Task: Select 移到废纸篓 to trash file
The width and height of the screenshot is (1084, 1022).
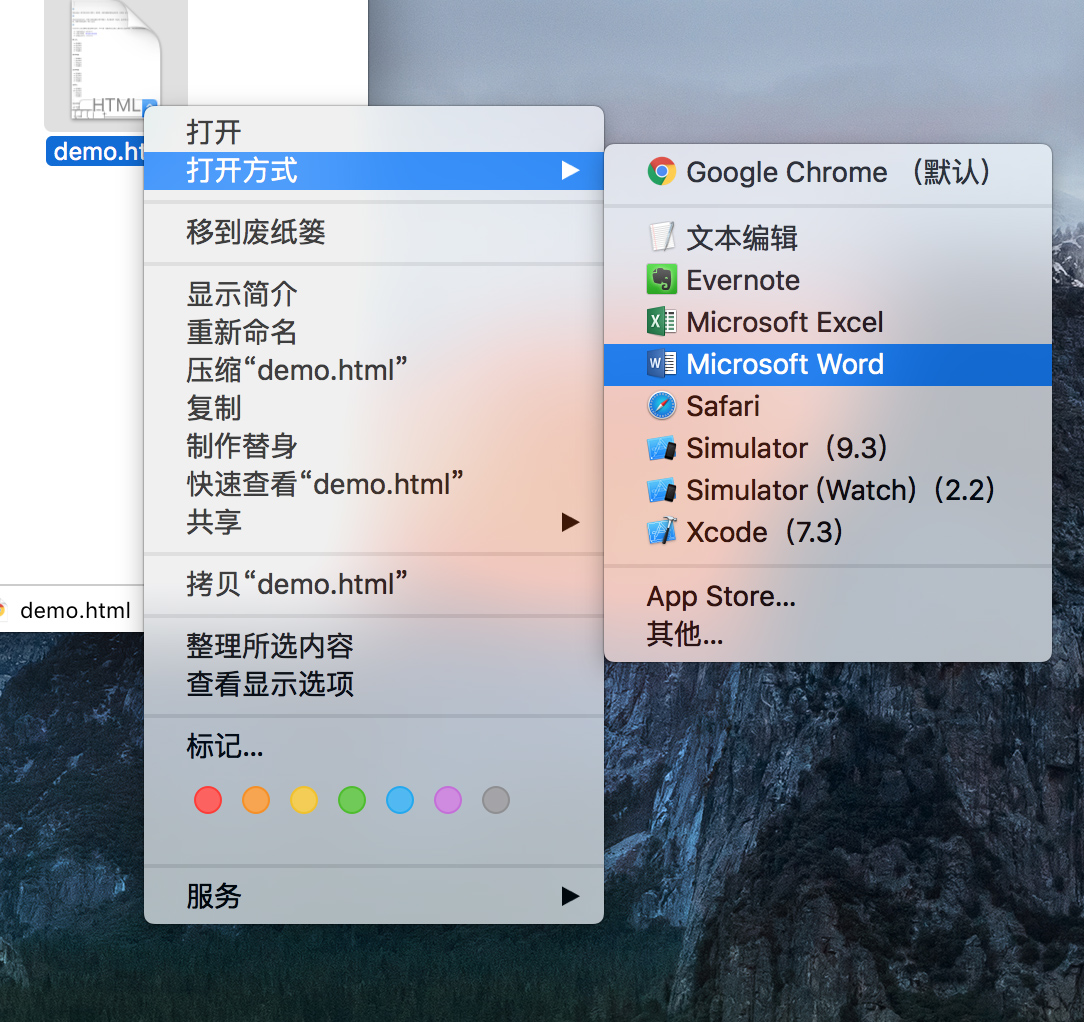Action: tap(373, 232)
